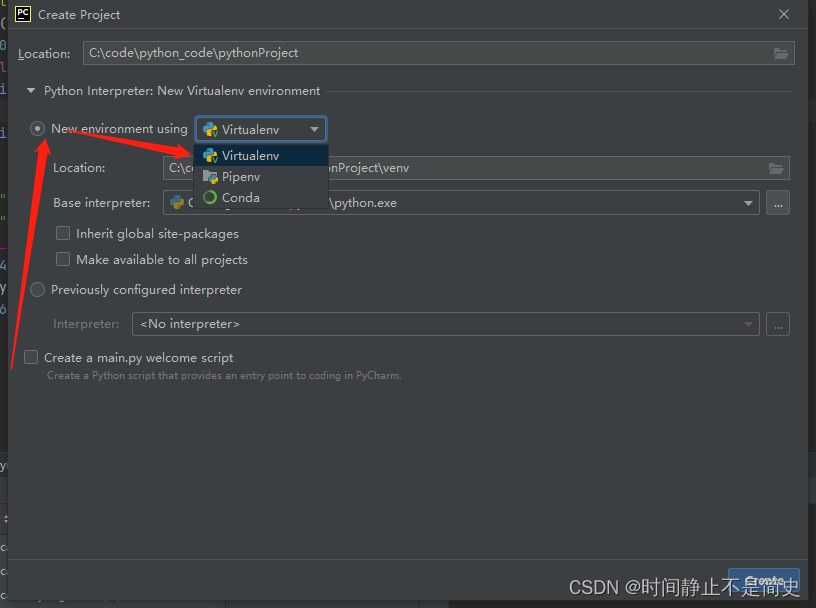Expand the Base interpreter dropdown
This screenshot has width=816, height=608.
[x=748, y=203]
